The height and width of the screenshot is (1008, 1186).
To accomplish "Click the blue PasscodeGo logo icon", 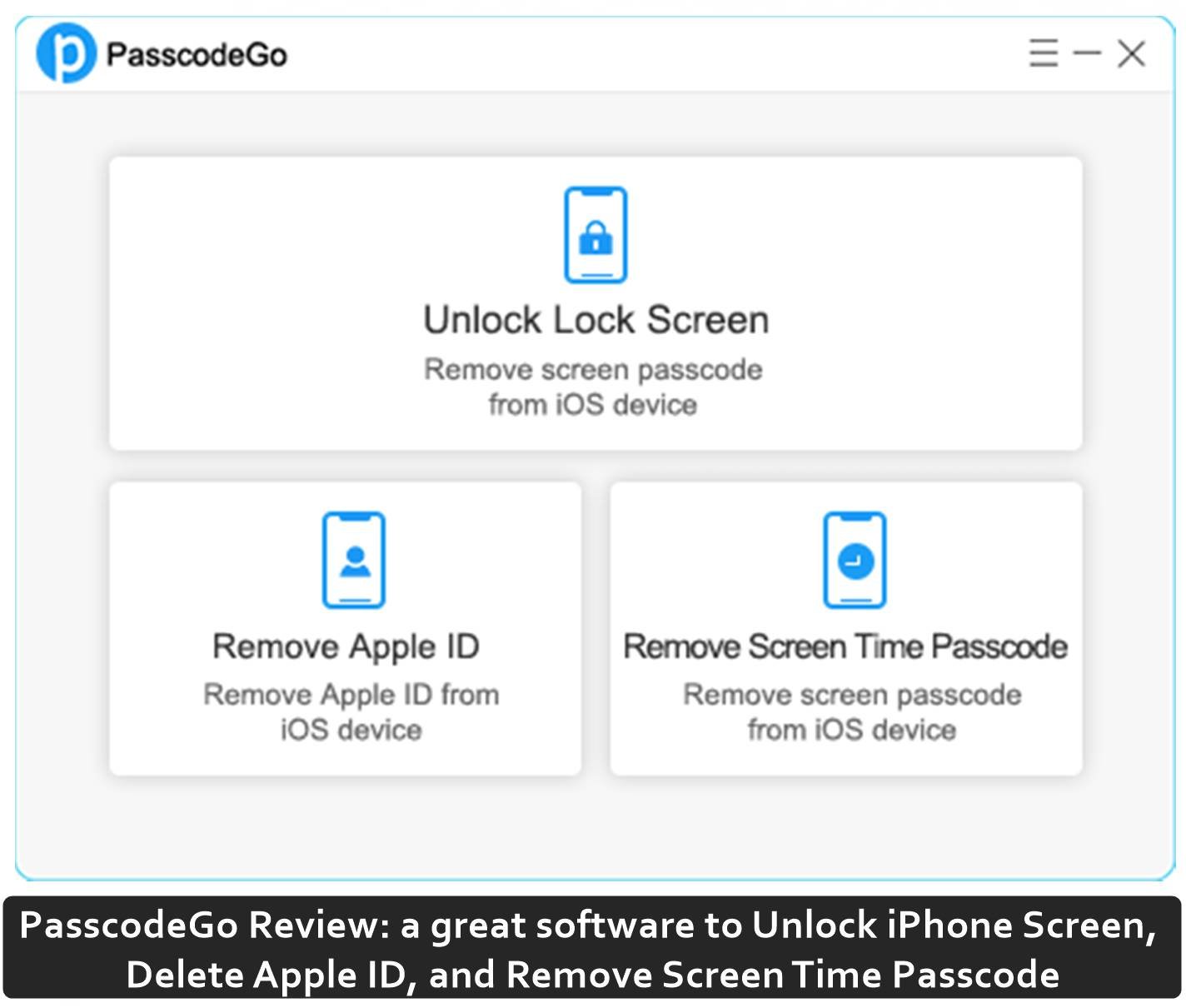I will (67, 53).
